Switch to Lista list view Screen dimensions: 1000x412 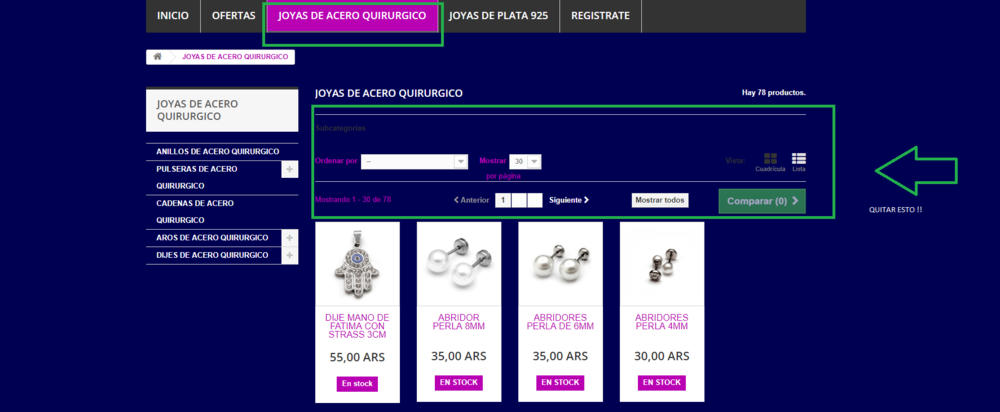tap(798, 162)
